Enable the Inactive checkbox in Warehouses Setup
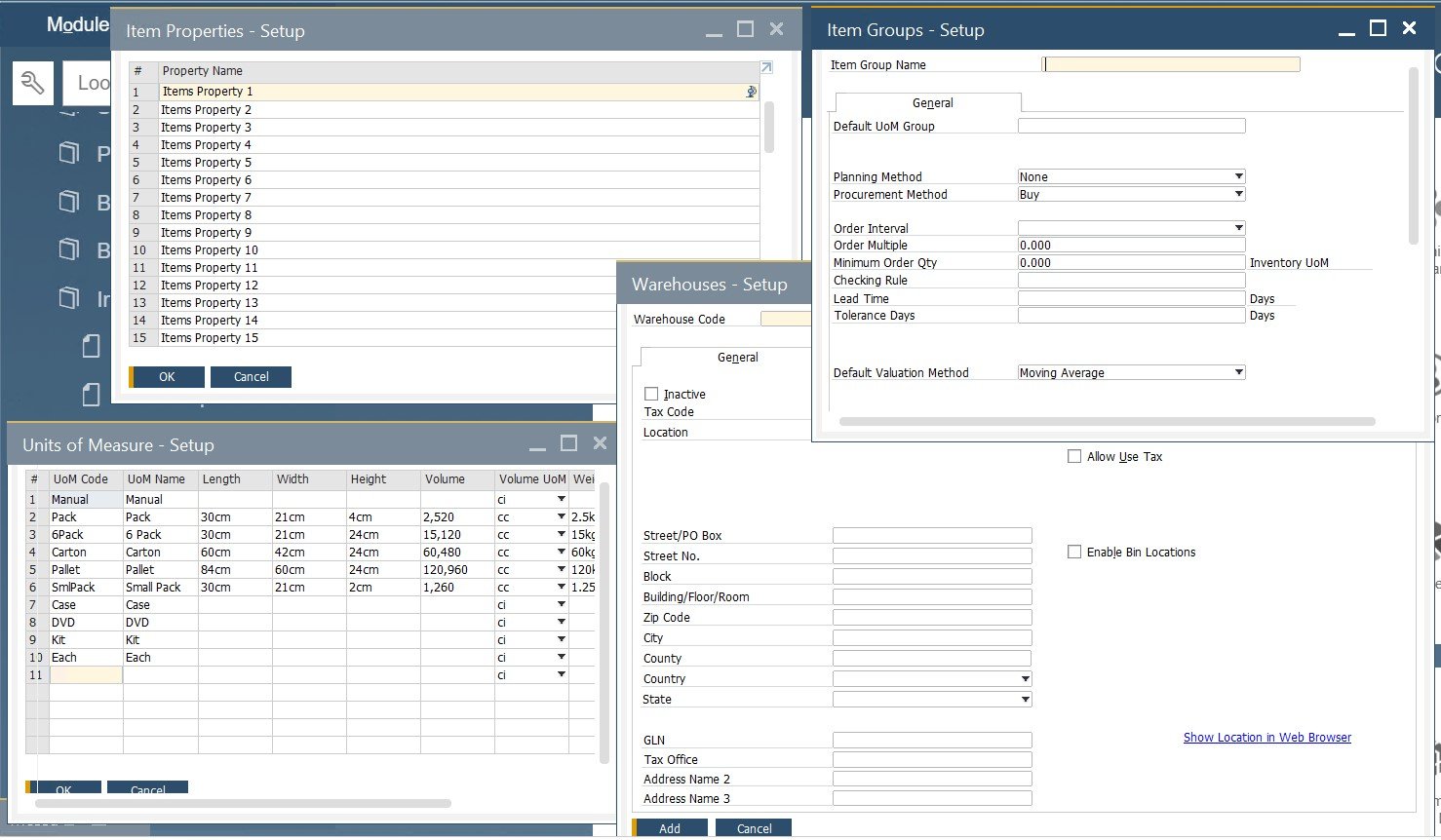This screenshot has height=840, width=1441. (x=651, y=394)
